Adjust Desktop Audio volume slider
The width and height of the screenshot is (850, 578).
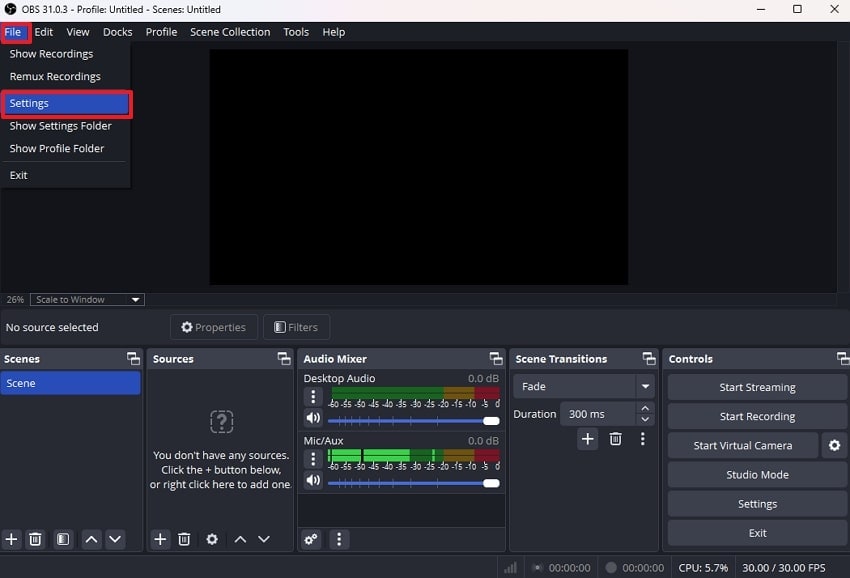click(x=414, y=421)
